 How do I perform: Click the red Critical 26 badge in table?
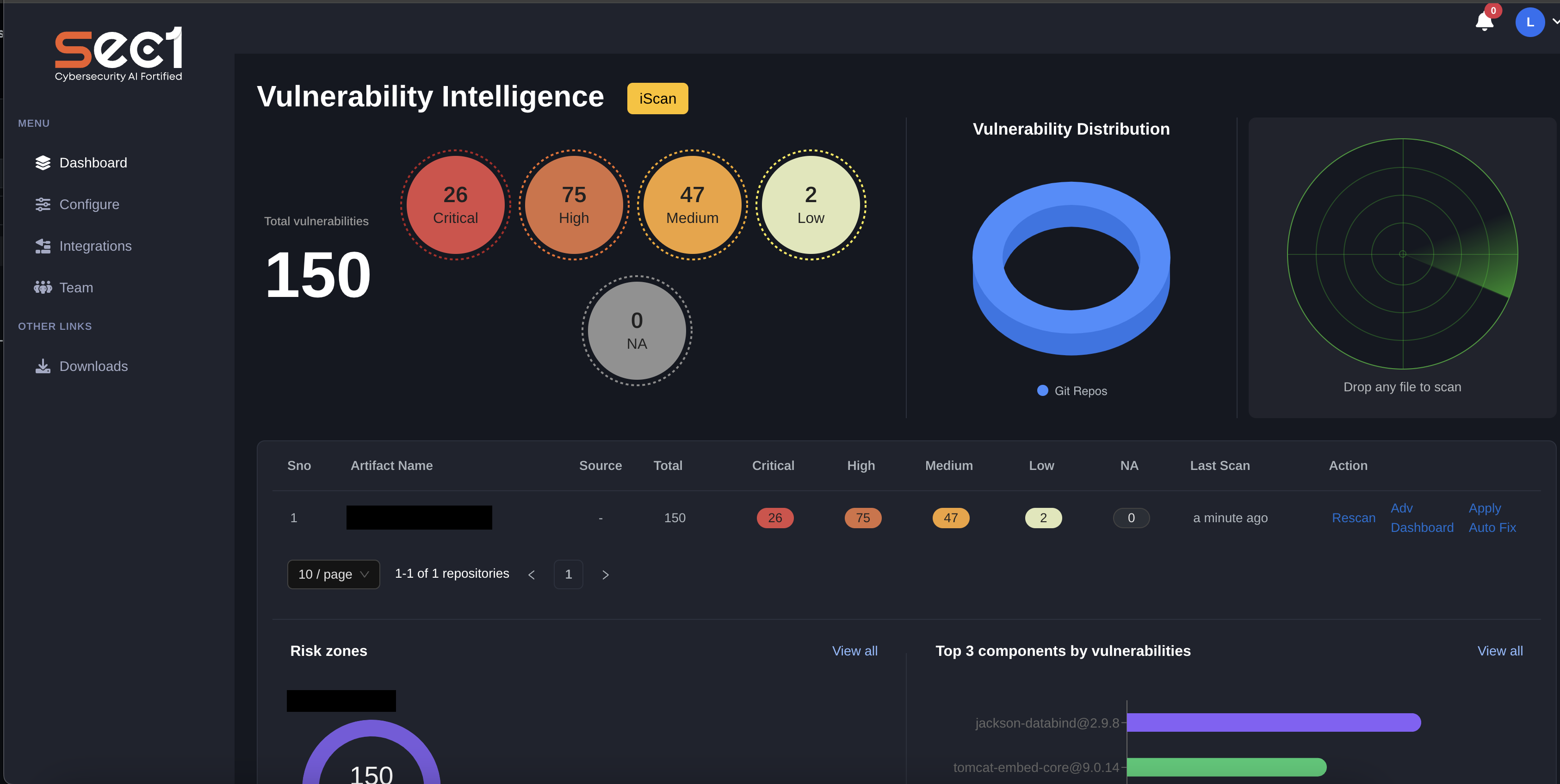pos(774,518)
